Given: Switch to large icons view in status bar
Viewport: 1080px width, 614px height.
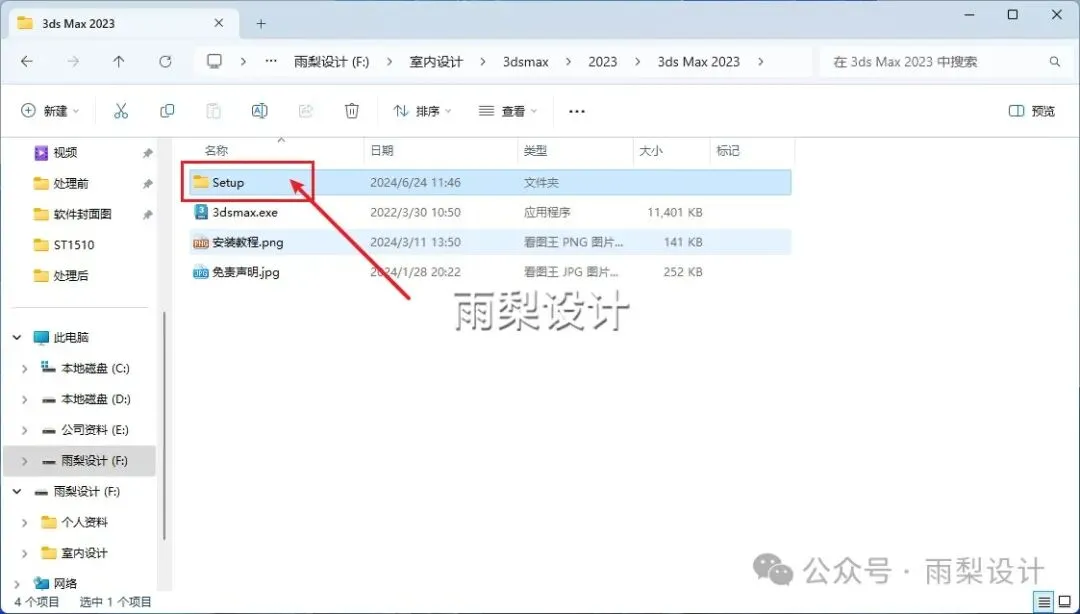Looking at the screenshot, I should (1064, 602).
